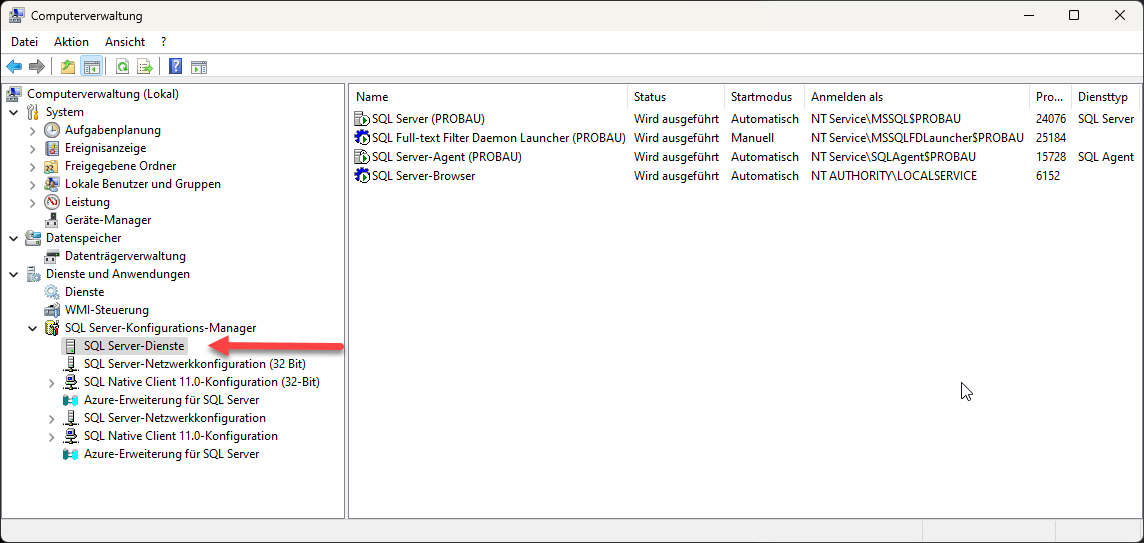Viewport: 1144px width, 543px height.
Task: Click SQL Server-Agent (PROBAU) service icon
Action: point(362,157)
